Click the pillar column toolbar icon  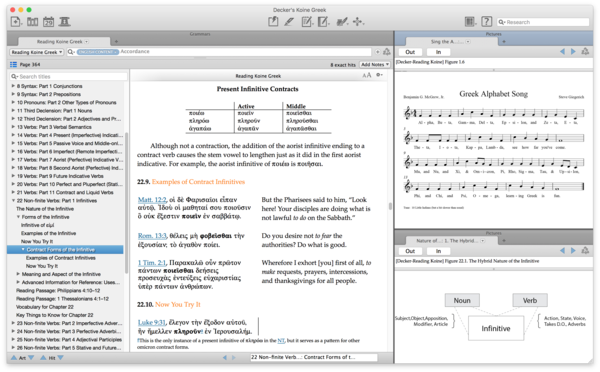coord(64,22)
